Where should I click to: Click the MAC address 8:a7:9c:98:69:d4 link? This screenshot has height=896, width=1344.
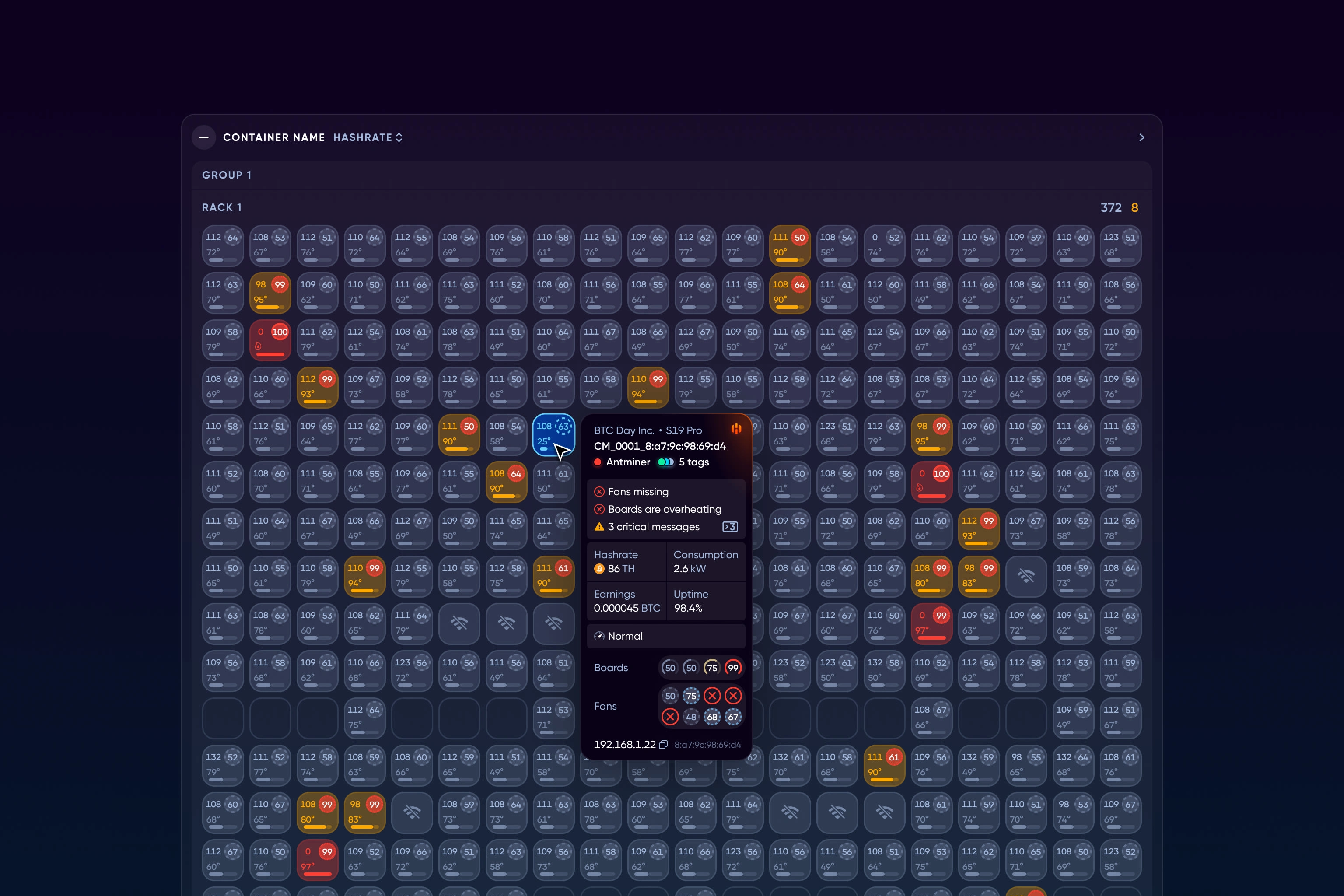(707, 745)
